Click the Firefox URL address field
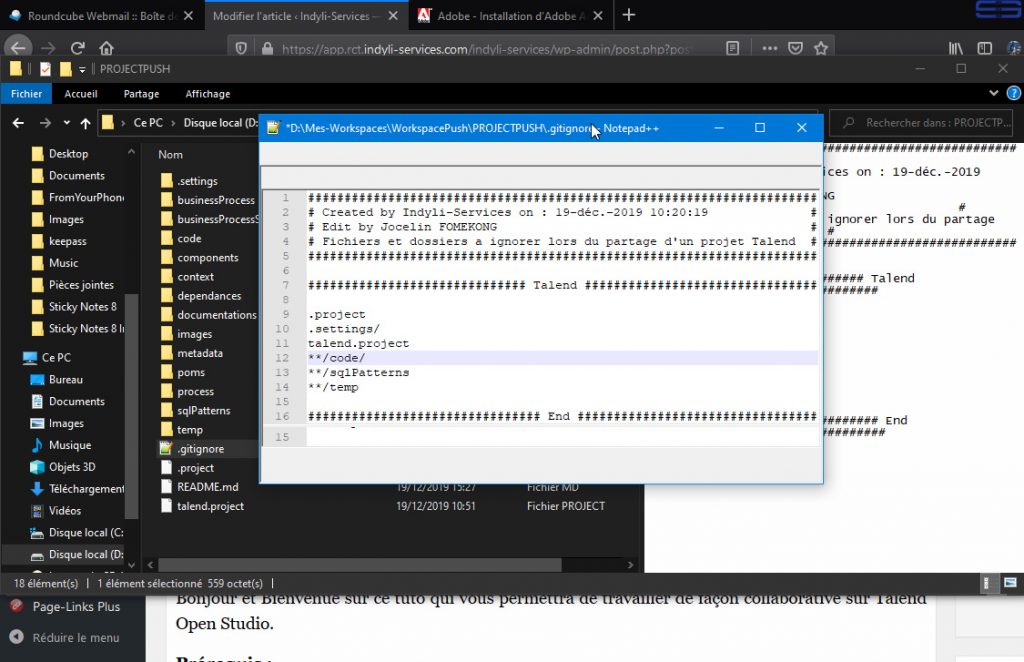The width and height of the screenshot is (1024, 662). click(485, 49)
